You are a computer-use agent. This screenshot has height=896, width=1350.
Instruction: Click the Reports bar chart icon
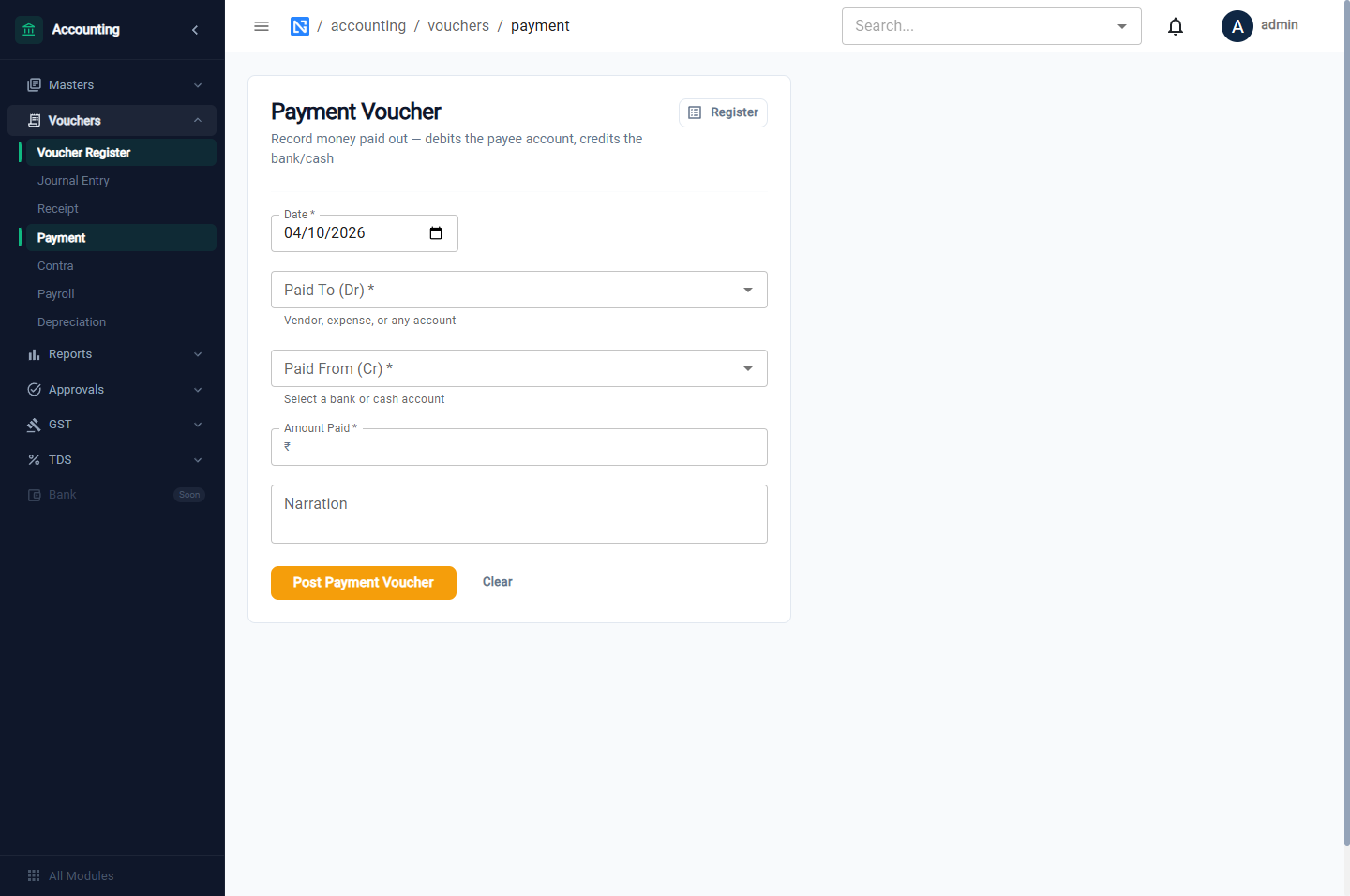click(x=35, y=354)
